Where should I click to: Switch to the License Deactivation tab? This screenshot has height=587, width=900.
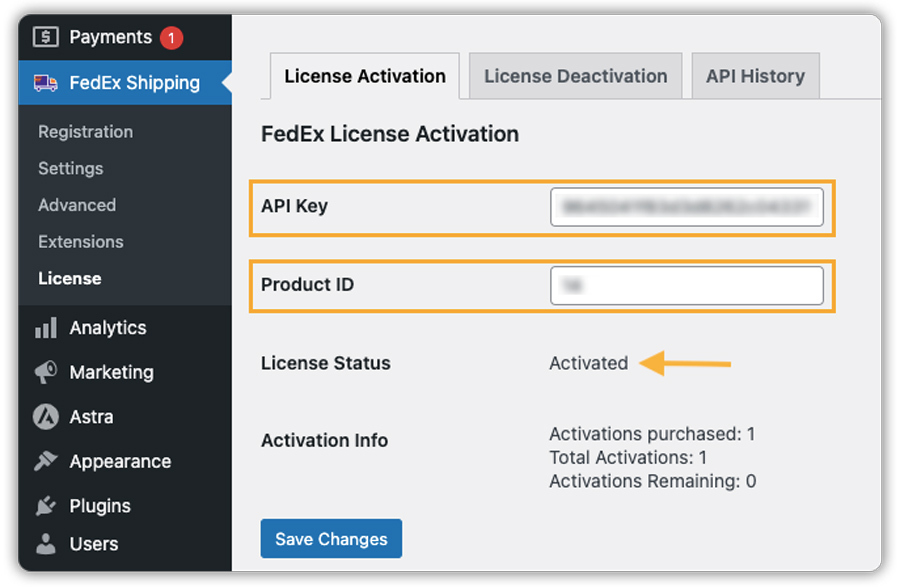click(575, 76)
